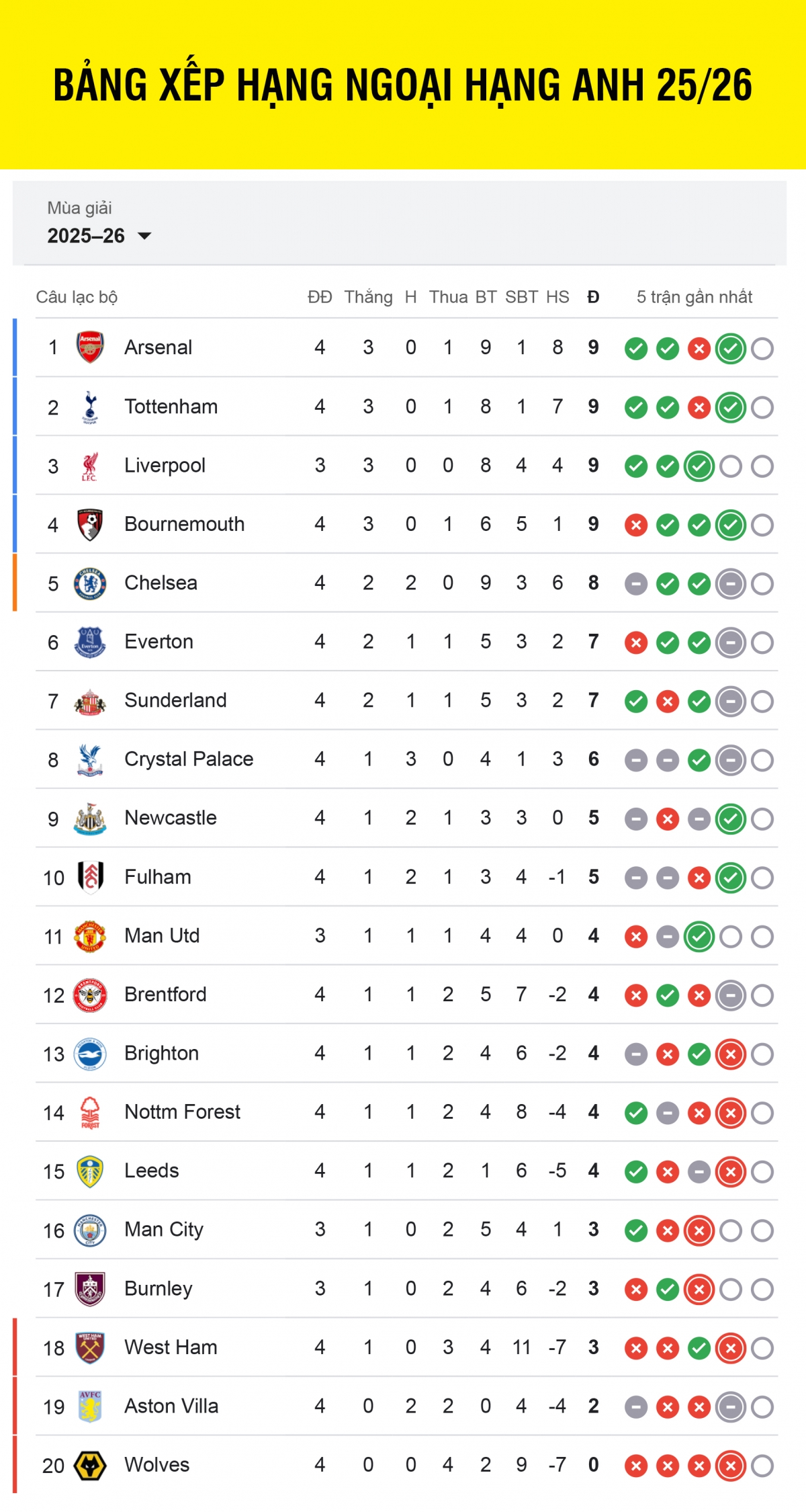
Task: Click the Arsenal club crest
Action: [90, 347]
